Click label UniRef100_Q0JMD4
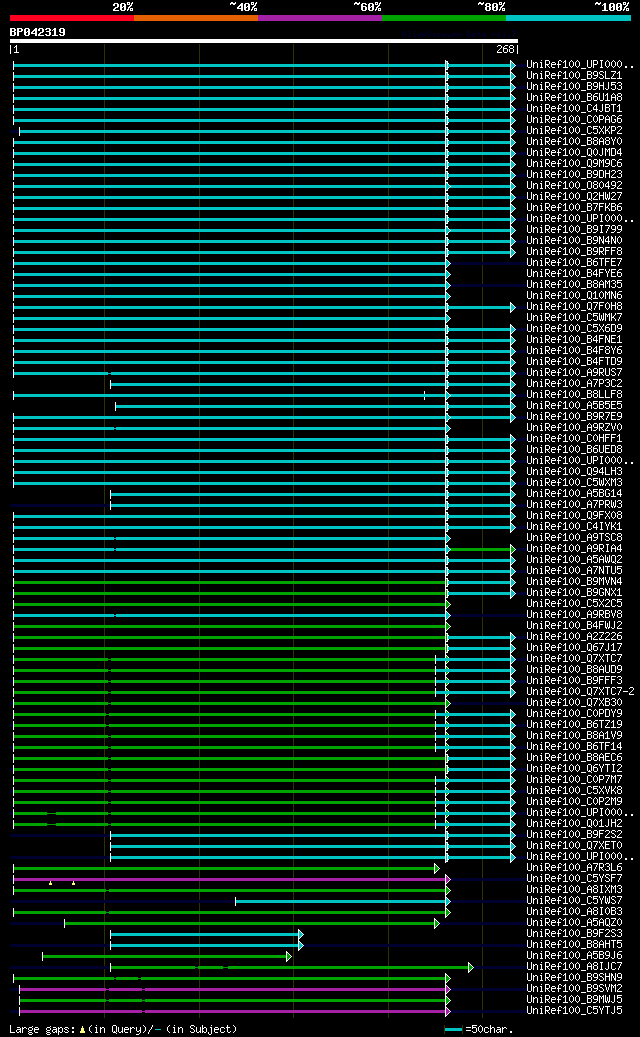The height and width of the screenshot is (1037, 640). (x=574, y=152)
